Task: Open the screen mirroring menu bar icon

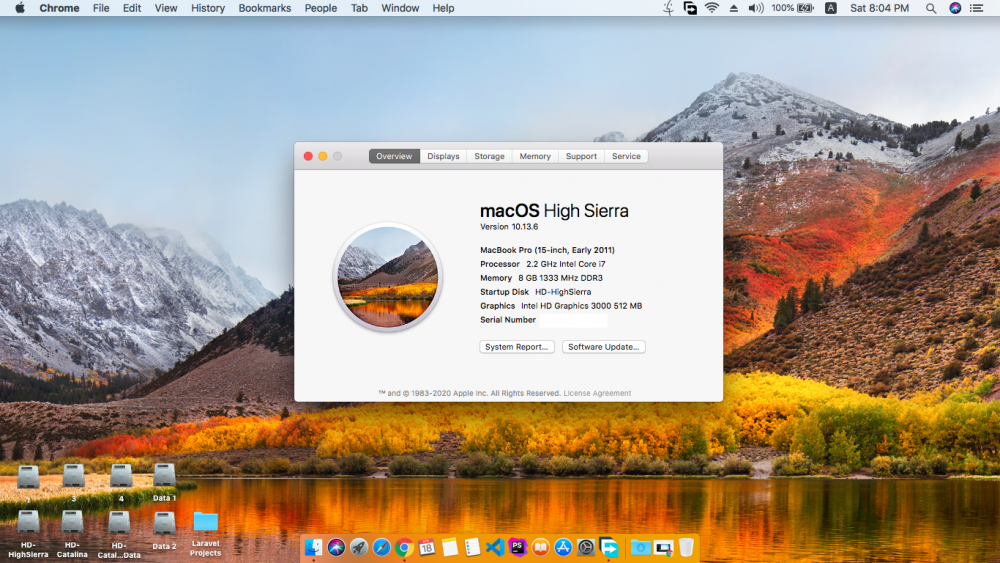Action: (x=689, y=8)
